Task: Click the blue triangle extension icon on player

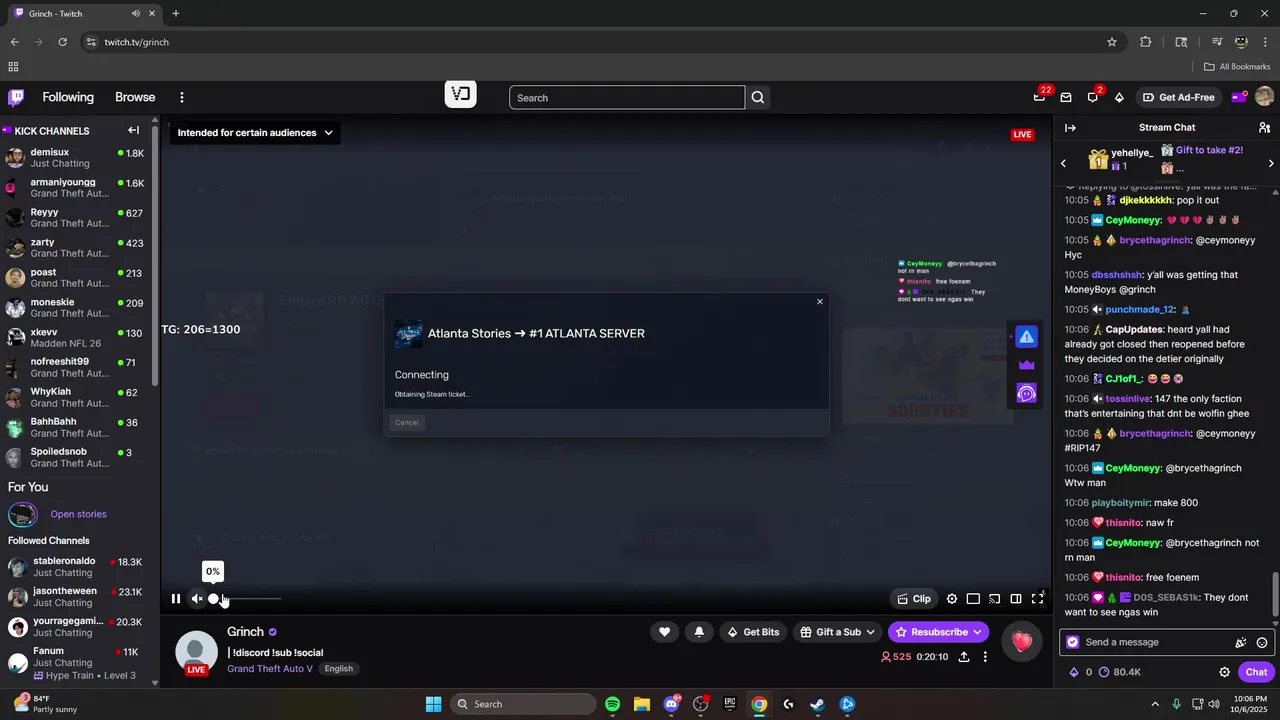Action: pos(1026,337)
